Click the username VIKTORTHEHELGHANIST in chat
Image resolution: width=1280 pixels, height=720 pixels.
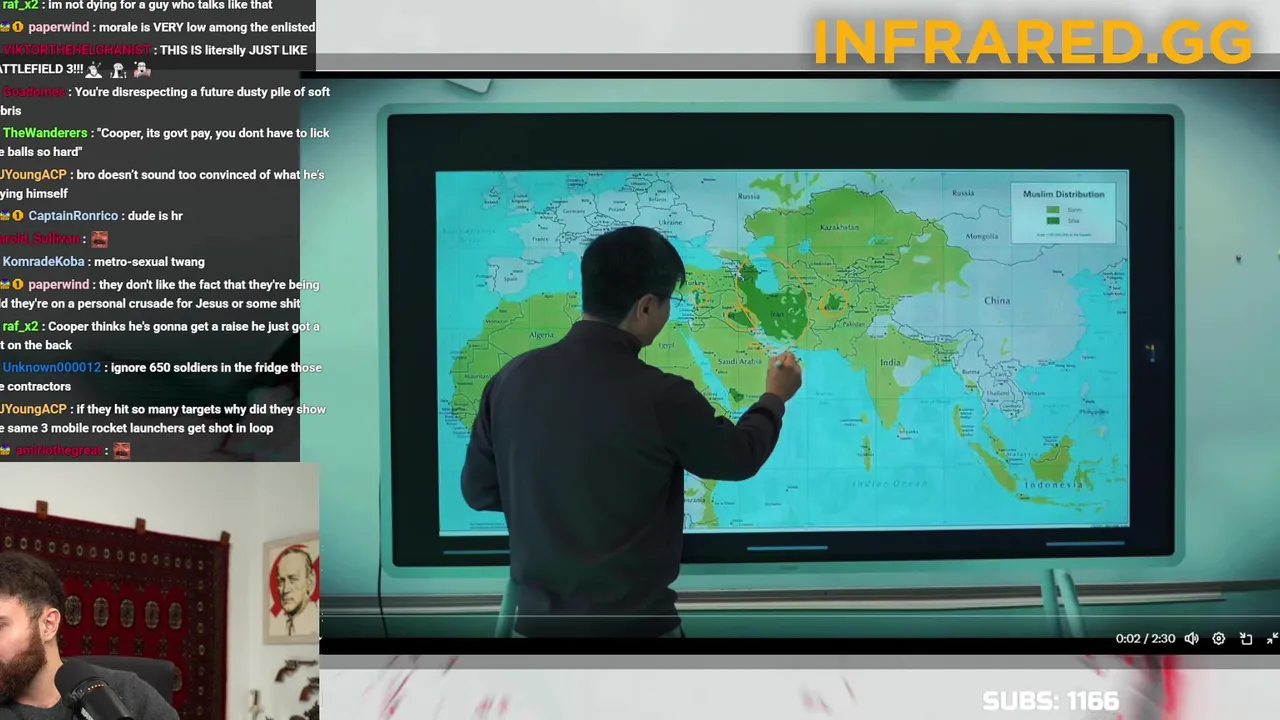tap(76, 50)
